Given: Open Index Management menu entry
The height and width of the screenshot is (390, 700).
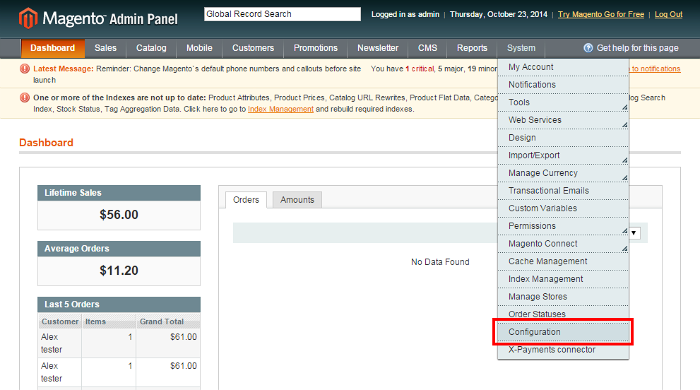Looking at the screenshot, I should [563, 279].
